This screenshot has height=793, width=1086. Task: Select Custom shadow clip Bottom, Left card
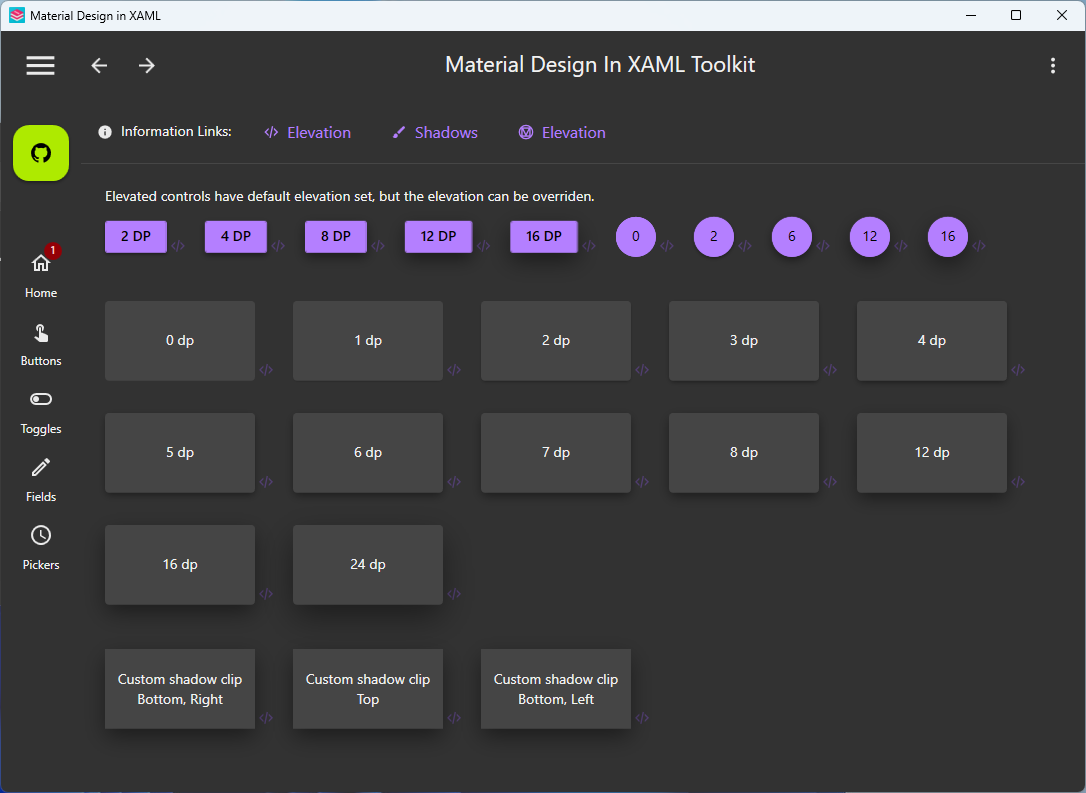[x=556, y=689]
